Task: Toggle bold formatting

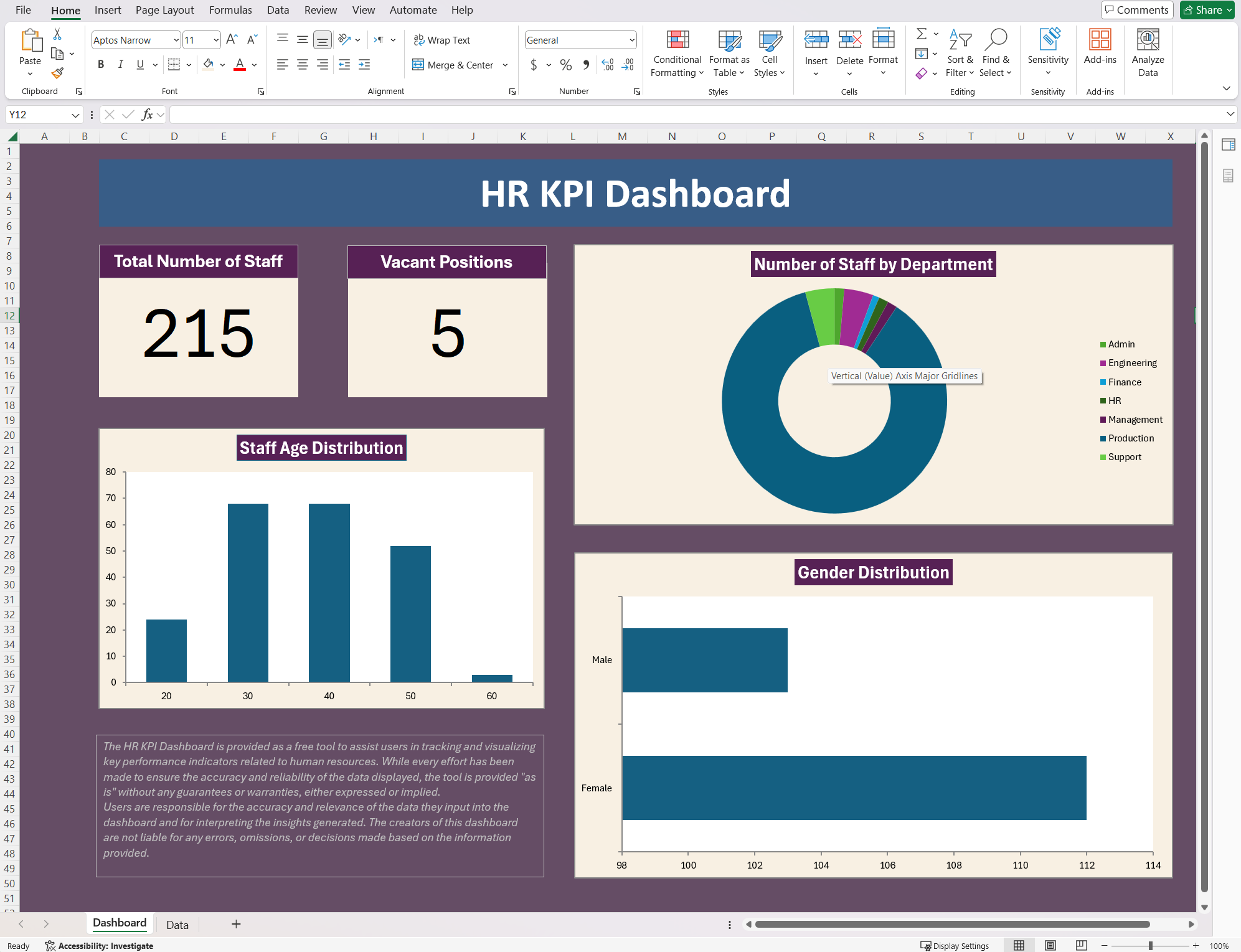Action: click(101, 64)
